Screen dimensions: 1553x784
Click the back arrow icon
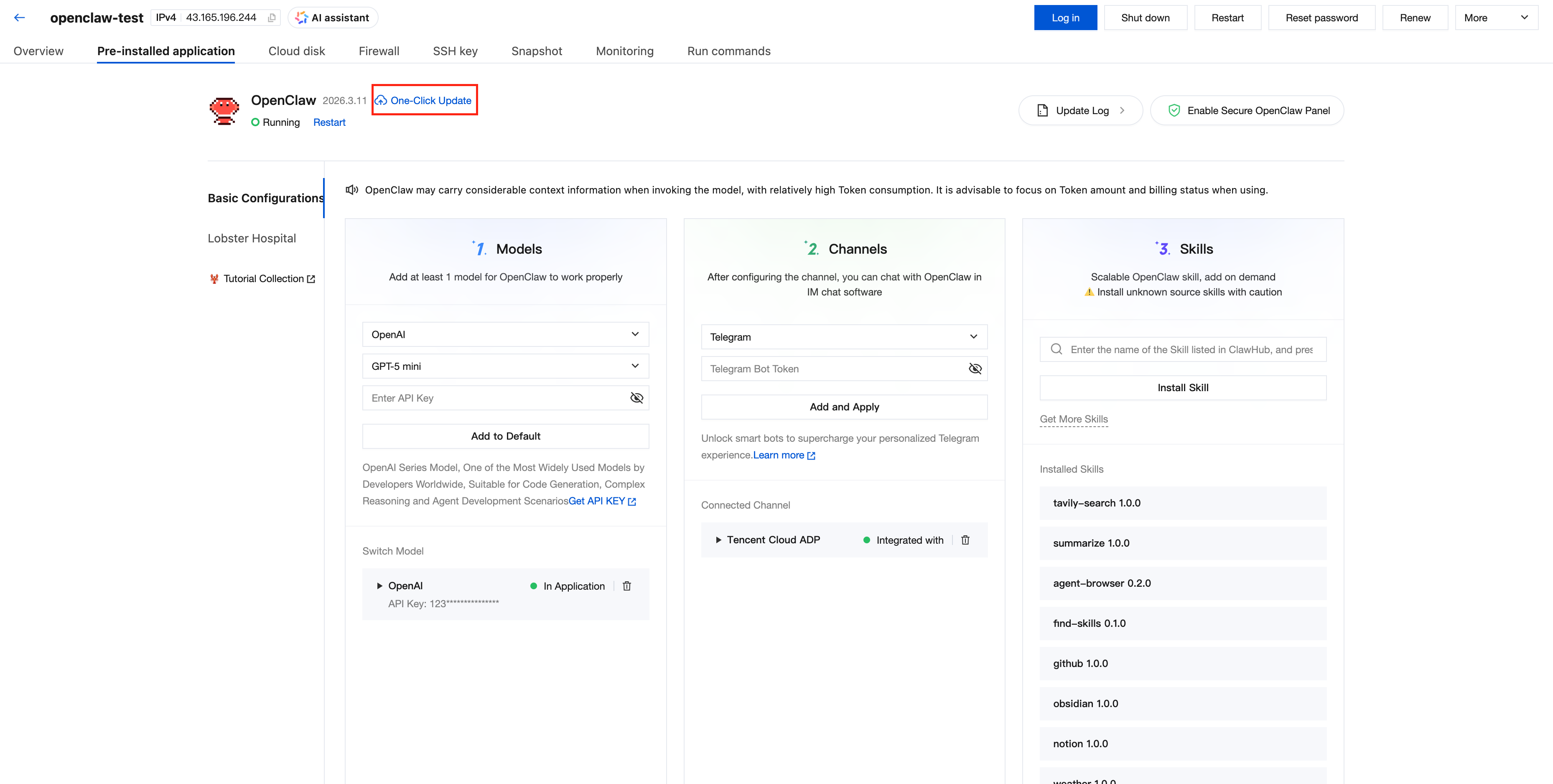(x=19, y=18)
